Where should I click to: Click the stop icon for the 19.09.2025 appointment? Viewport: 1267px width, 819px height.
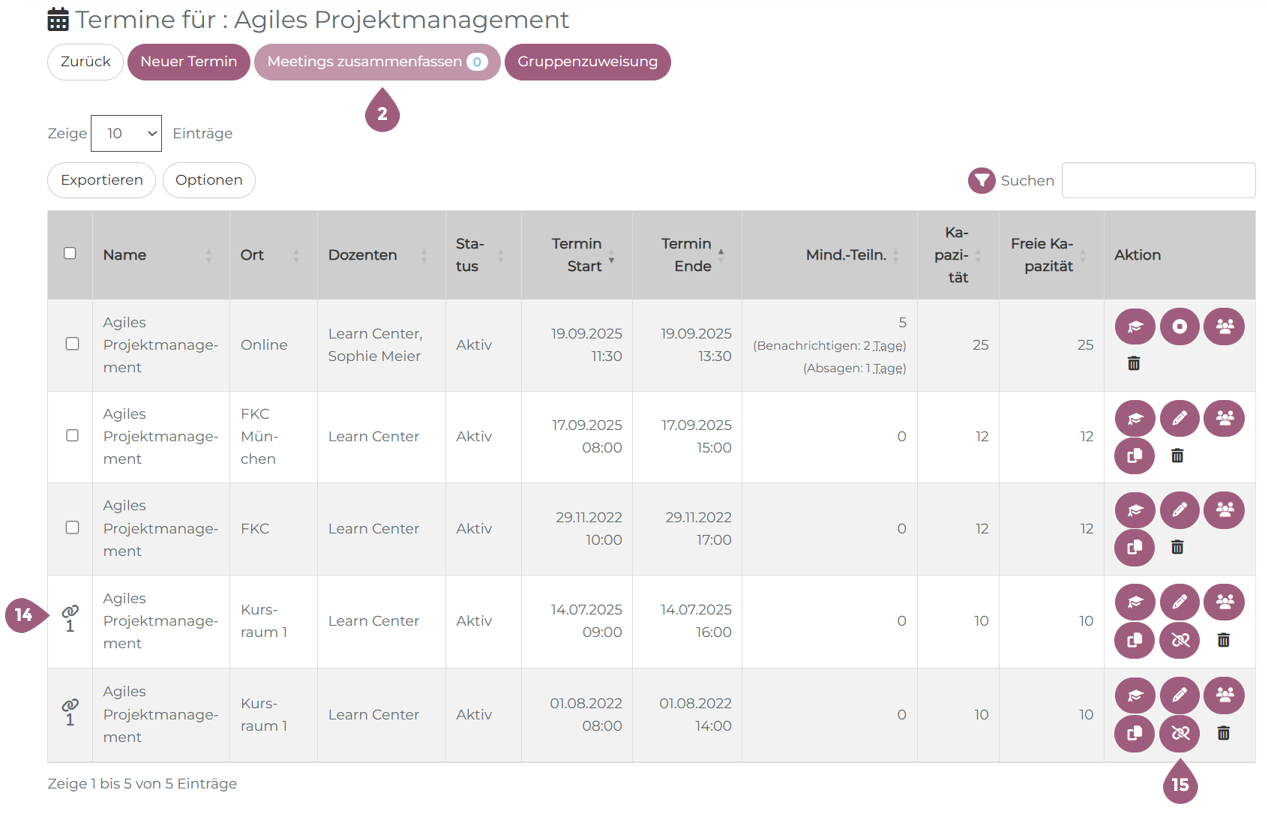1179,326
